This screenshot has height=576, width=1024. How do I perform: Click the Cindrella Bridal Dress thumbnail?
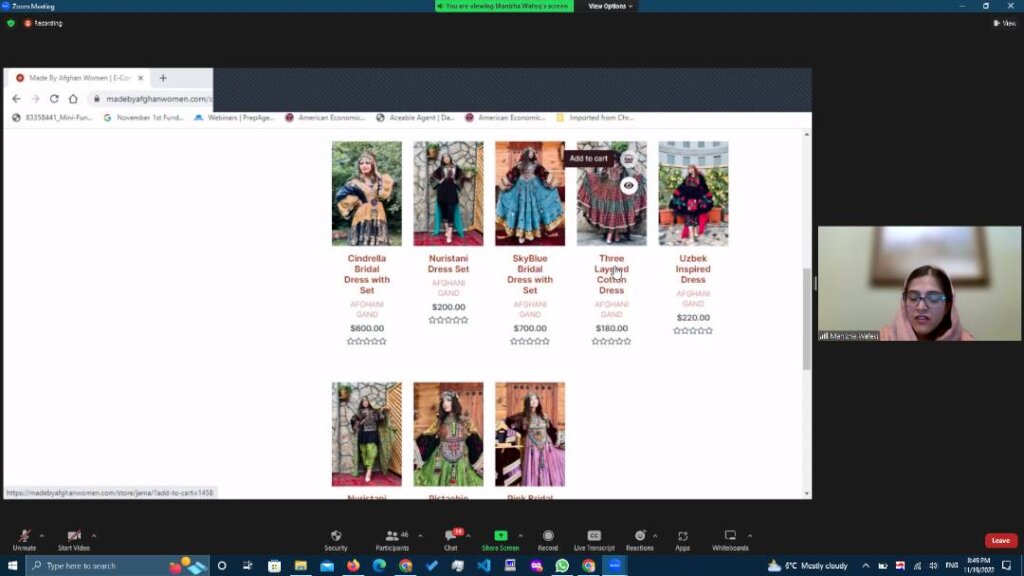click(x=366, y=193)
